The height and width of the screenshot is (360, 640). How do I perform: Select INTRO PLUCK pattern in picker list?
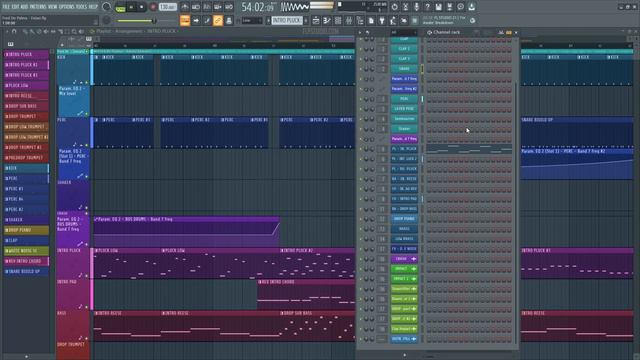(26, 54)
